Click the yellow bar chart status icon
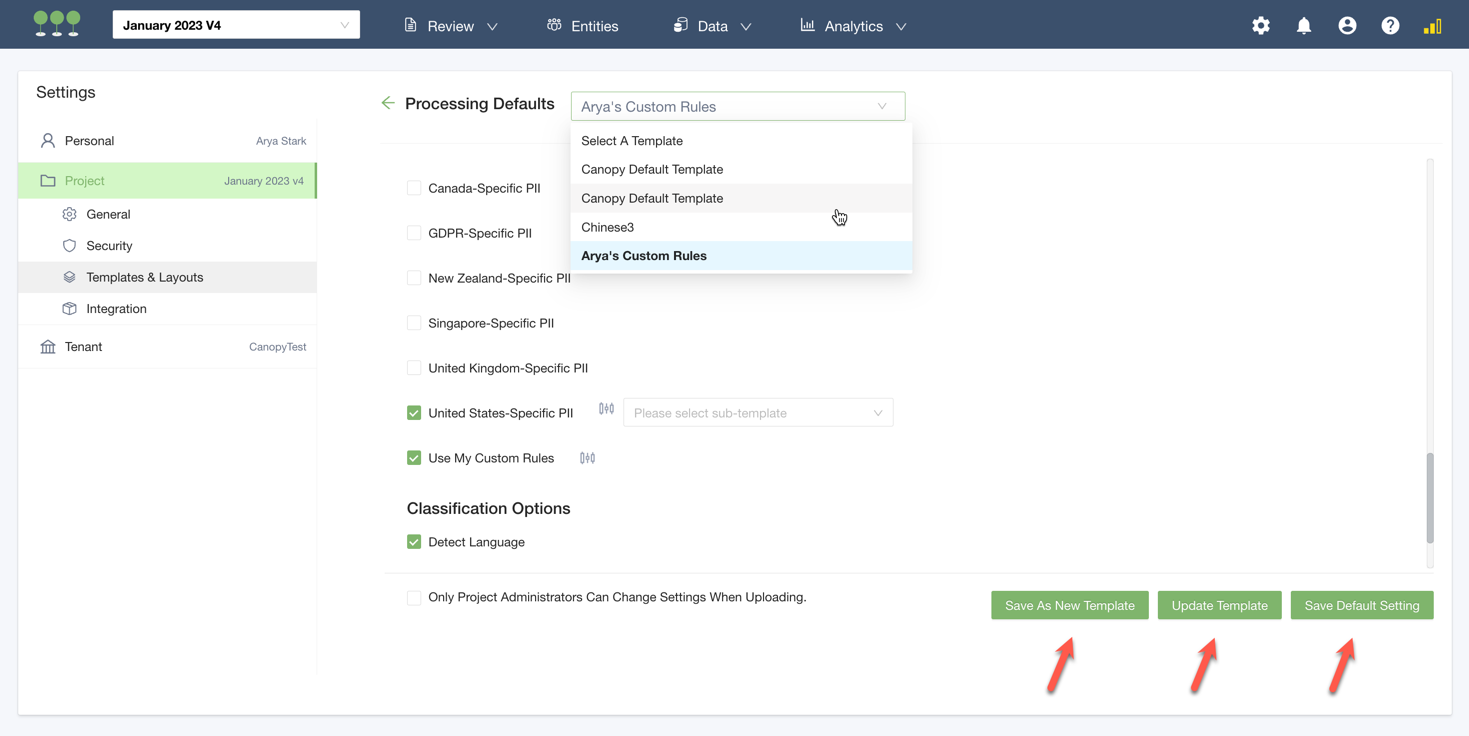 click(1432, 26)
